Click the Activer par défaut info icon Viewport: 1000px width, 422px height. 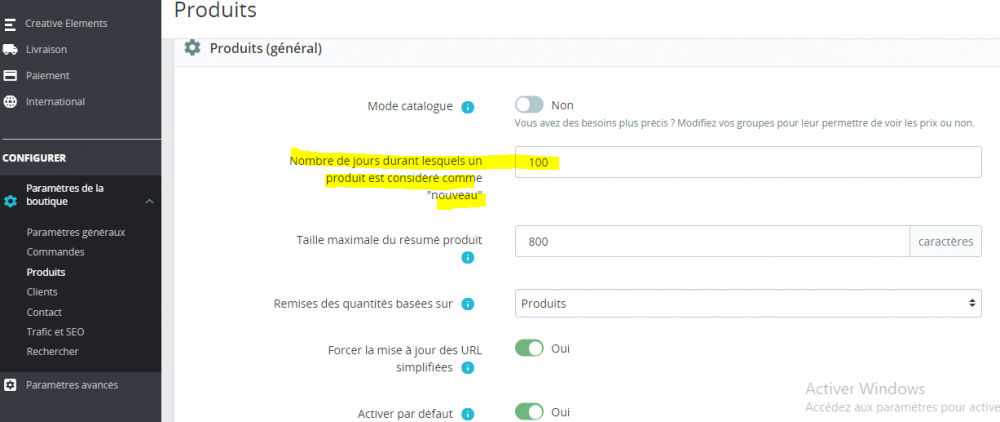click(467, 414)
